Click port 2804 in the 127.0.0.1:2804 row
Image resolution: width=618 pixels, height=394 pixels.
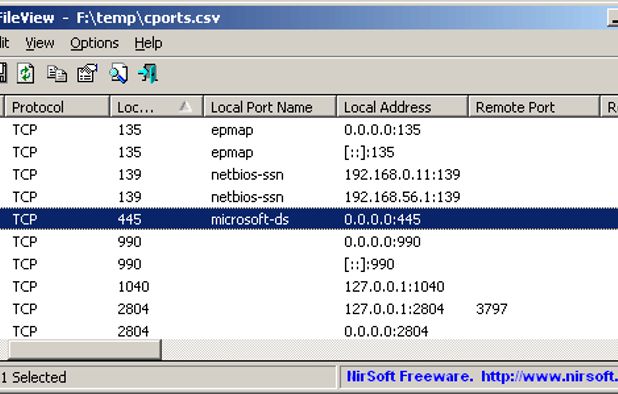pos(133,309)
